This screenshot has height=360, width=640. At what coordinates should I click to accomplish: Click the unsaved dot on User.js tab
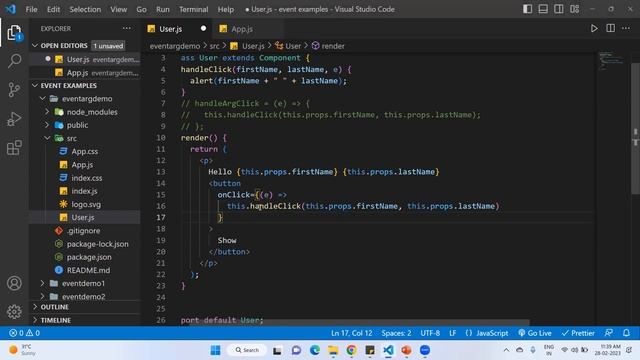pyautogui.click(x=203, y=29)
